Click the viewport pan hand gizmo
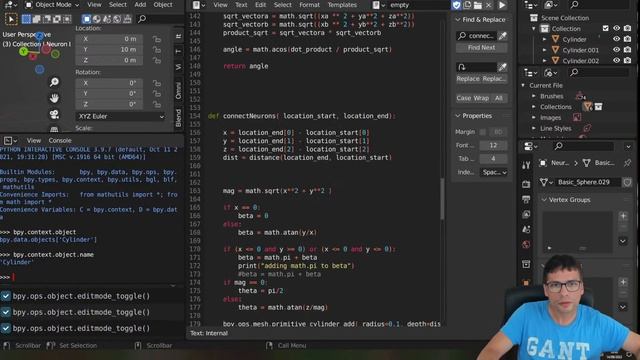640x360 pixels. click(x=54, y=98)
